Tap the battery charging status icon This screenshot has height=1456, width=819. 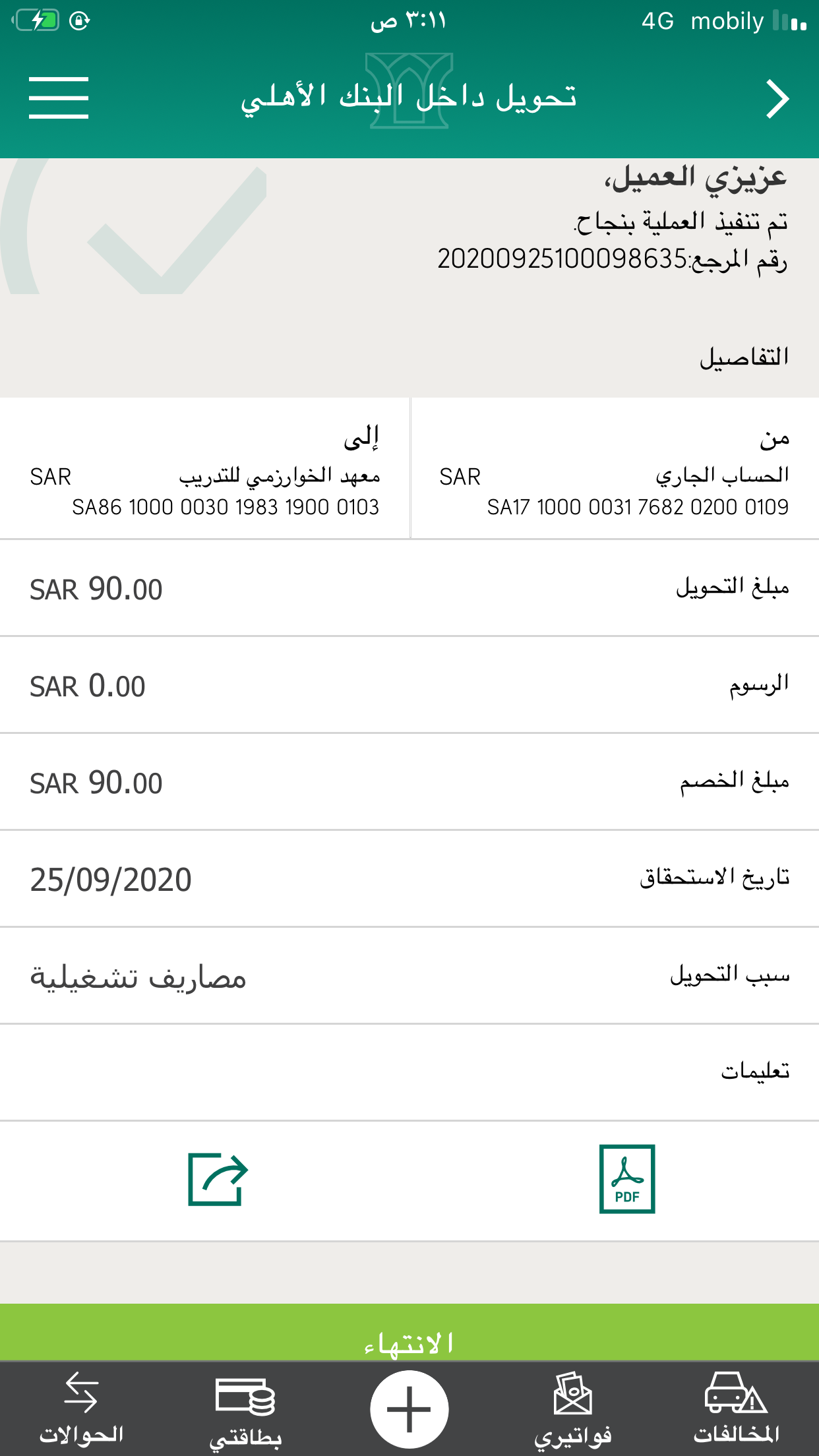click(x=38, y=21)
